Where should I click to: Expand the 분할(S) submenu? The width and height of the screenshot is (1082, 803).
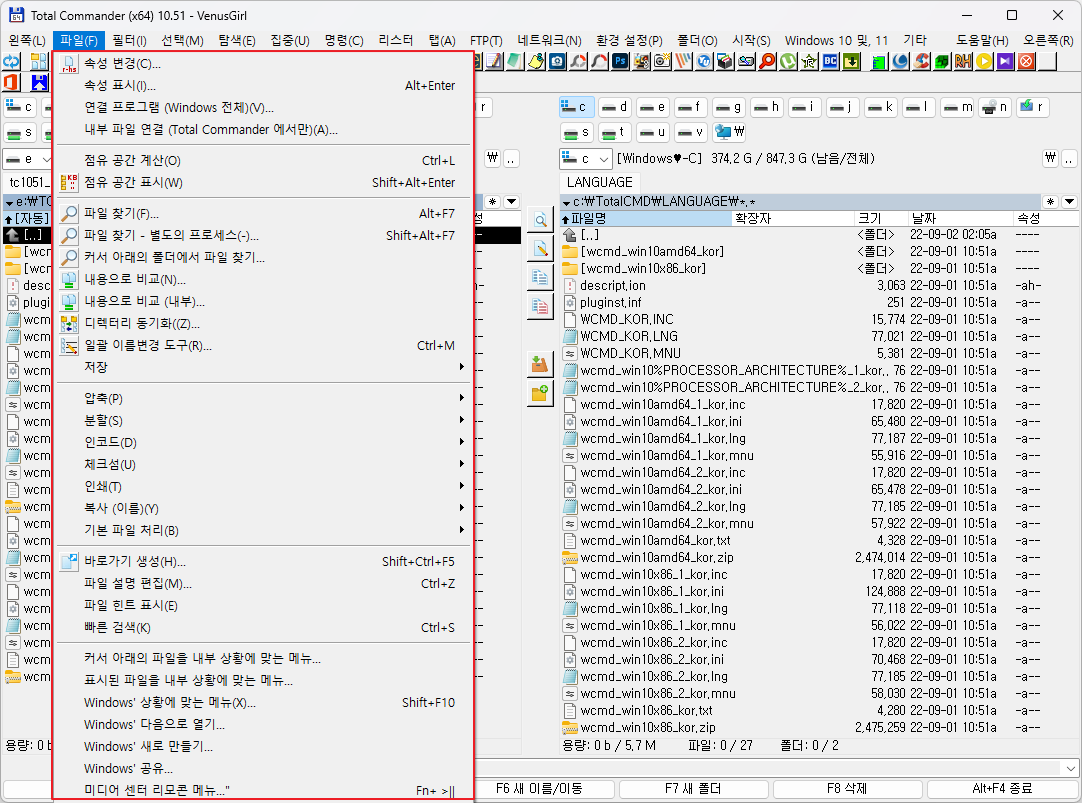pyautogui.click(x=263, y=420)
